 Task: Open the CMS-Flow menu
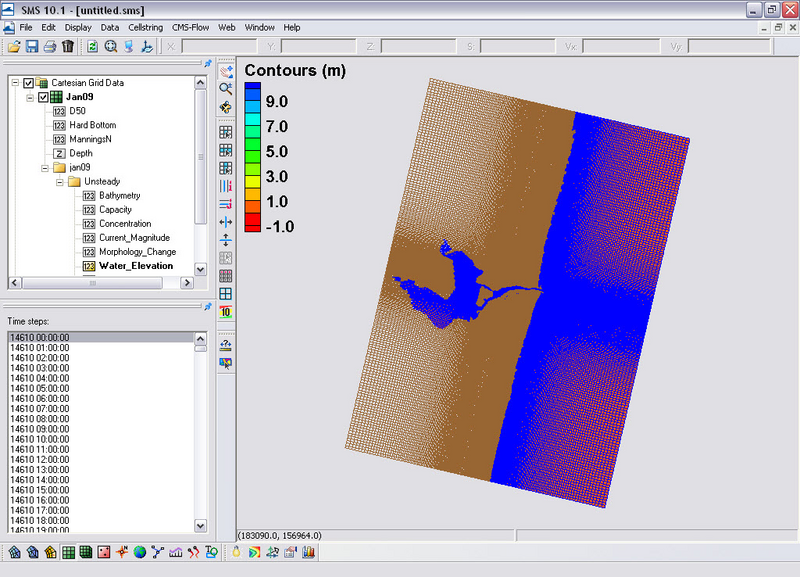click(x=190, y=28)
